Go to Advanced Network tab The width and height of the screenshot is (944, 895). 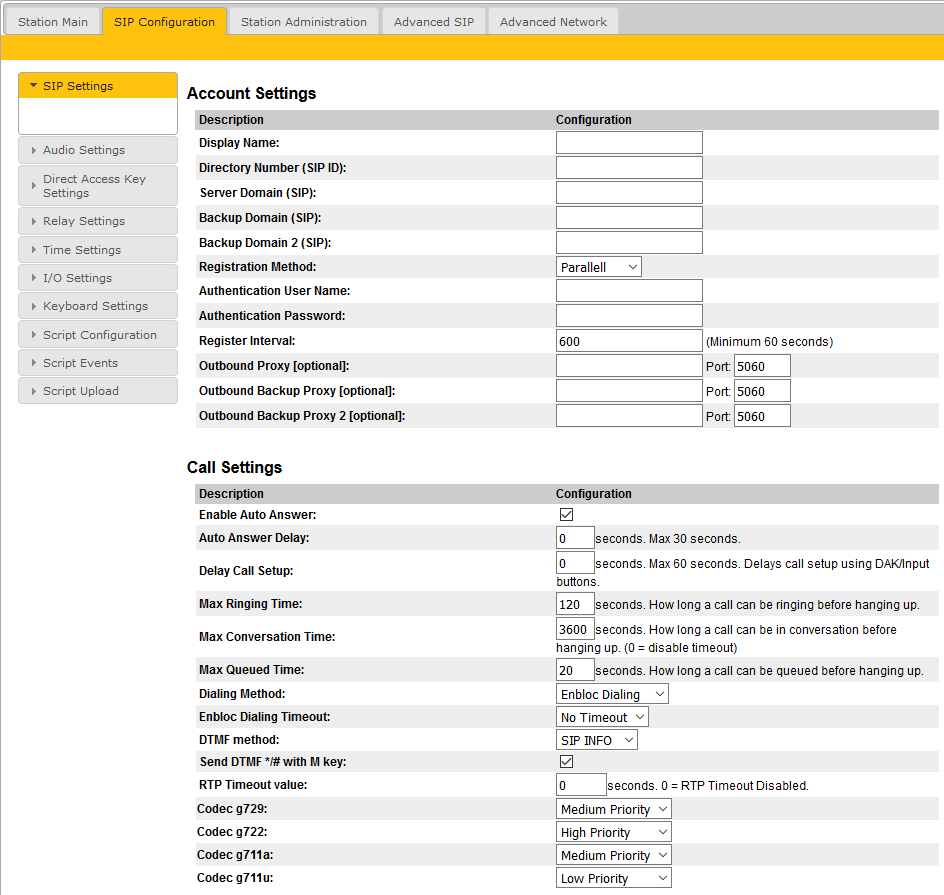552,22
